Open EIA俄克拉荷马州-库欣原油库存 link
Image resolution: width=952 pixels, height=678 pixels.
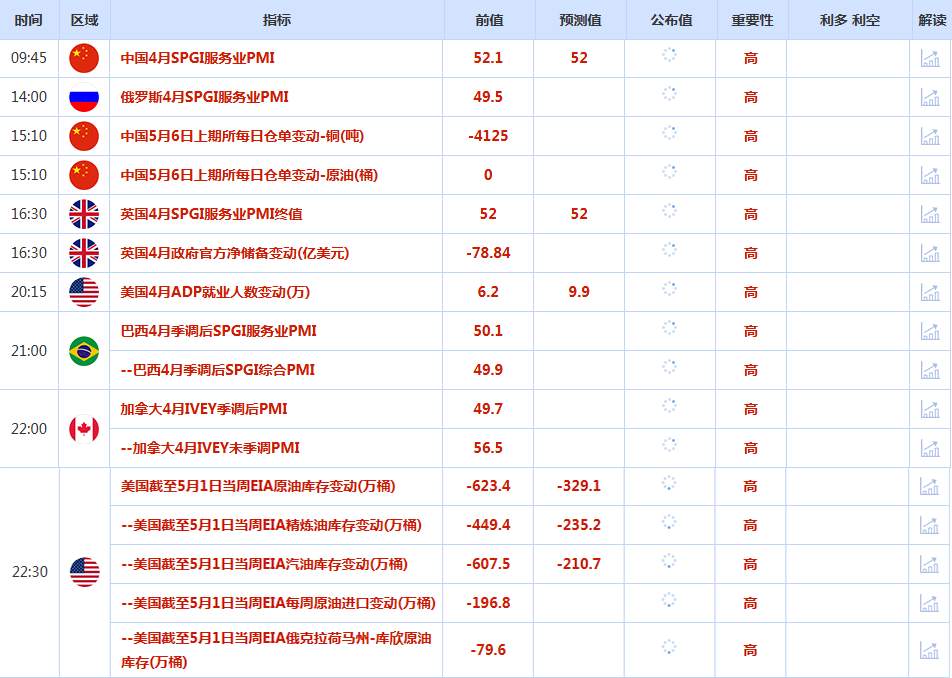point(276,650)
